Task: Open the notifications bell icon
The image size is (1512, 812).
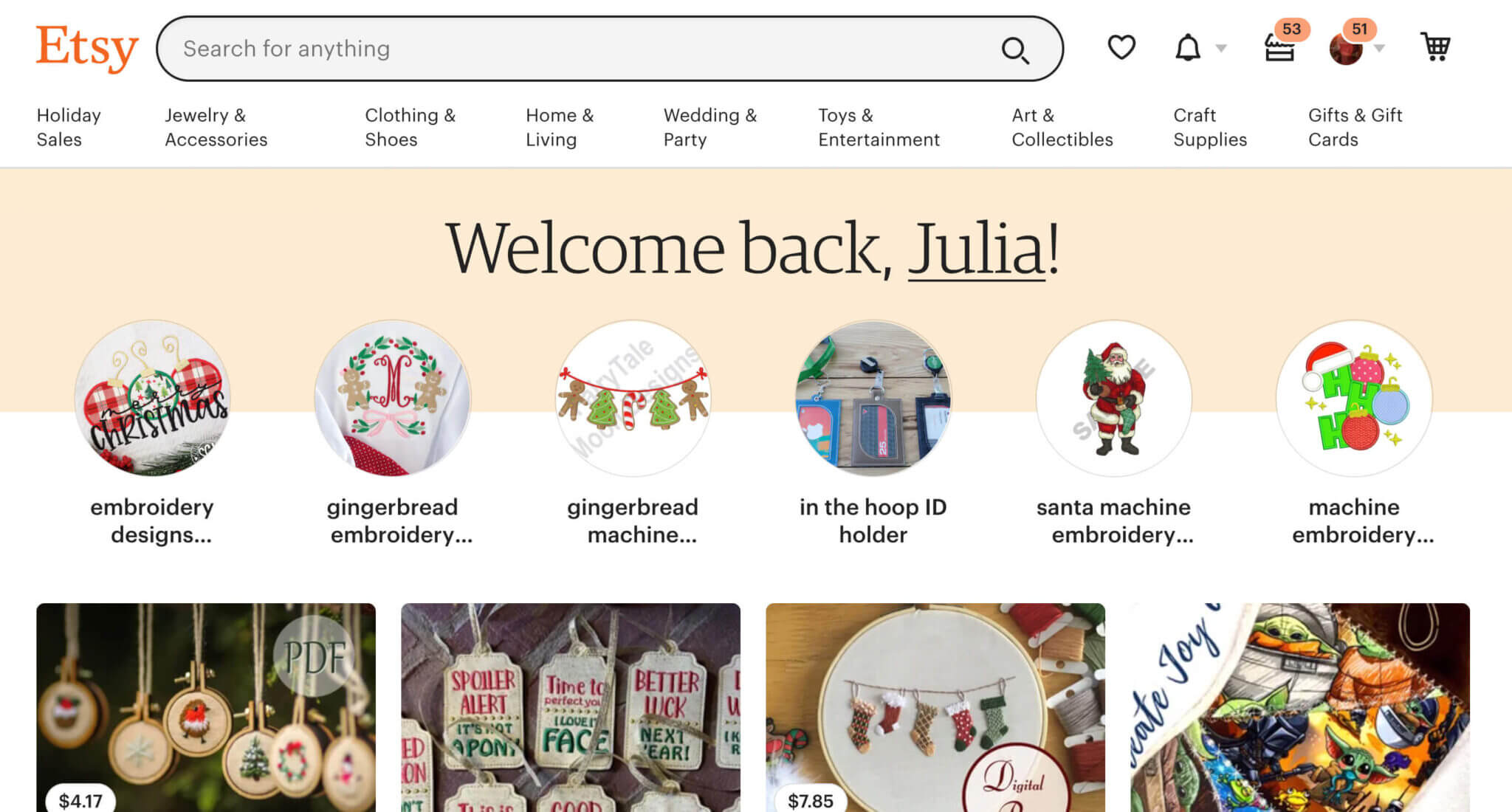Action: tap(1187, 48)
